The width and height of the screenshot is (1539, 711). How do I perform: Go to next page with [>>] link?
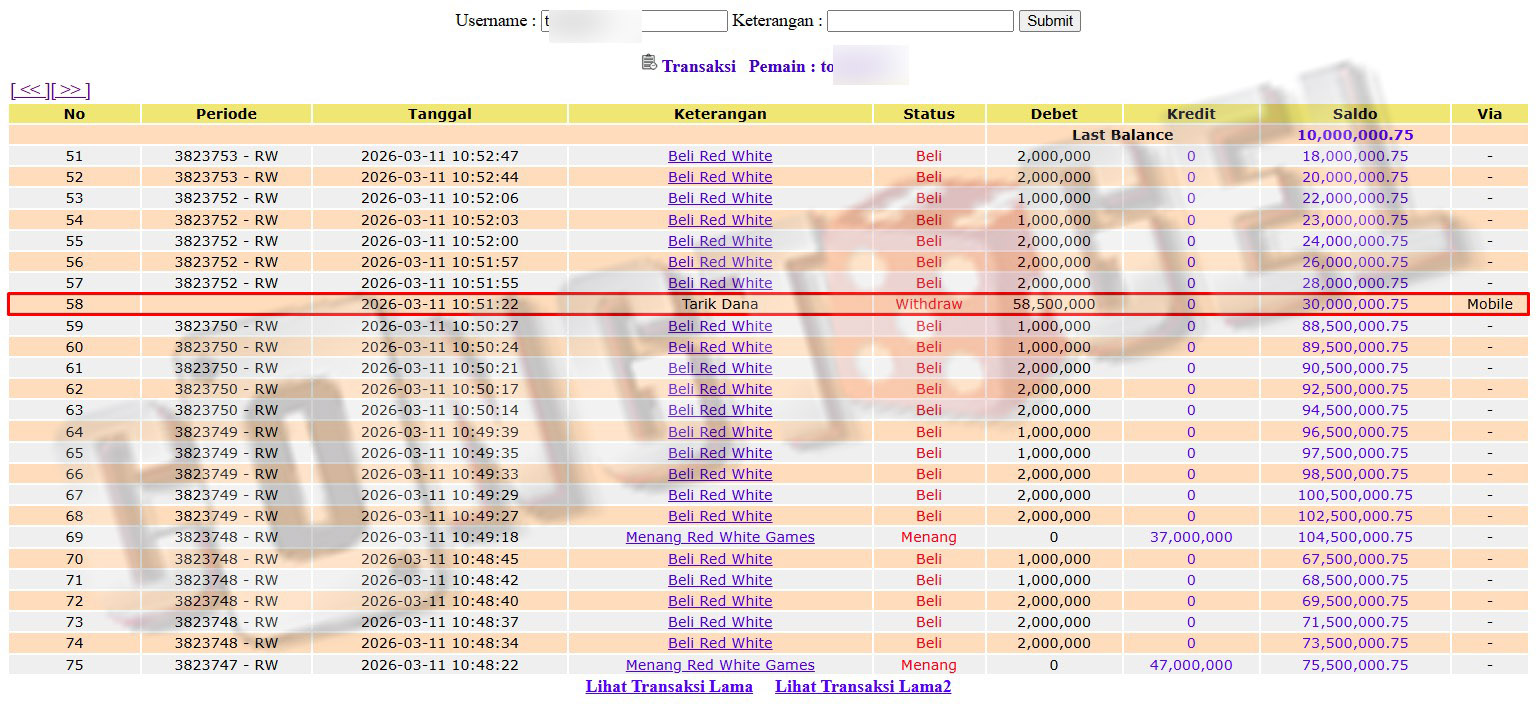(x=71, y=90)
